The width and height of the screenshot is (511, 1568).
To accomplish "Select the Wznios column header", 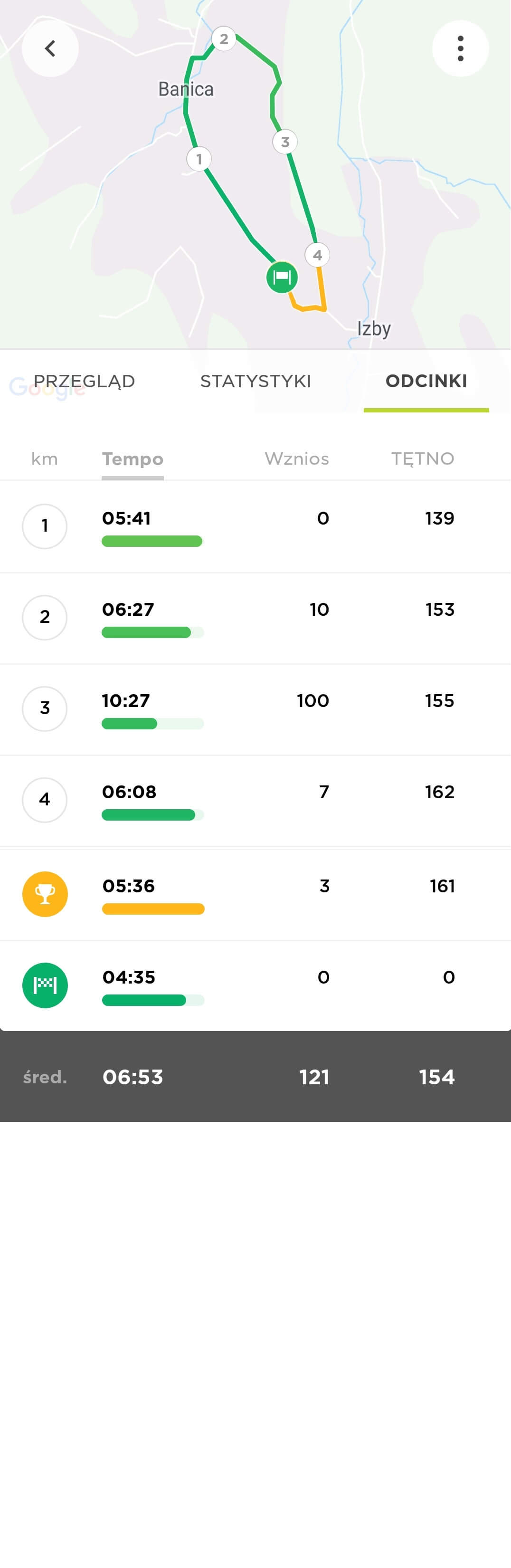I will click(296, 459).
